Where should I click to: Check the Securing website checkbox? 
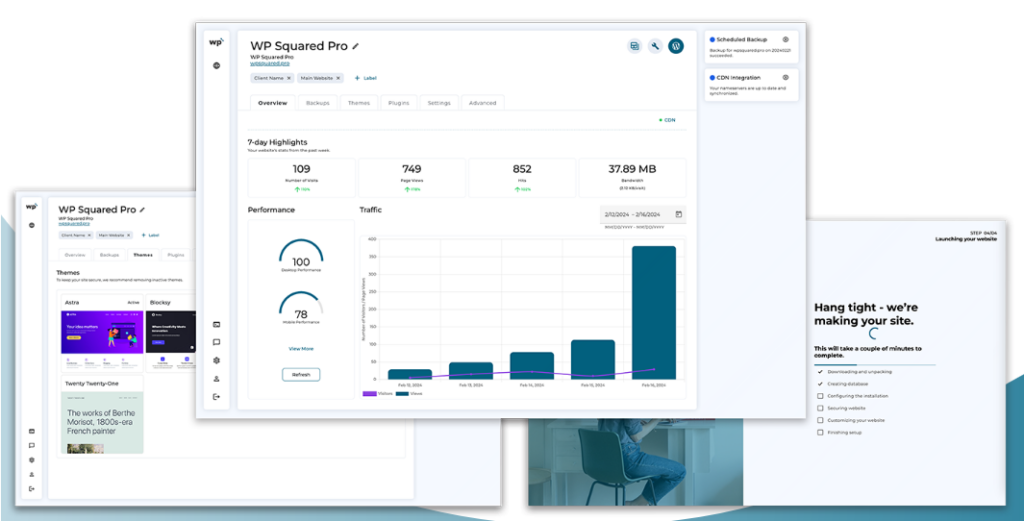[820, 408]
